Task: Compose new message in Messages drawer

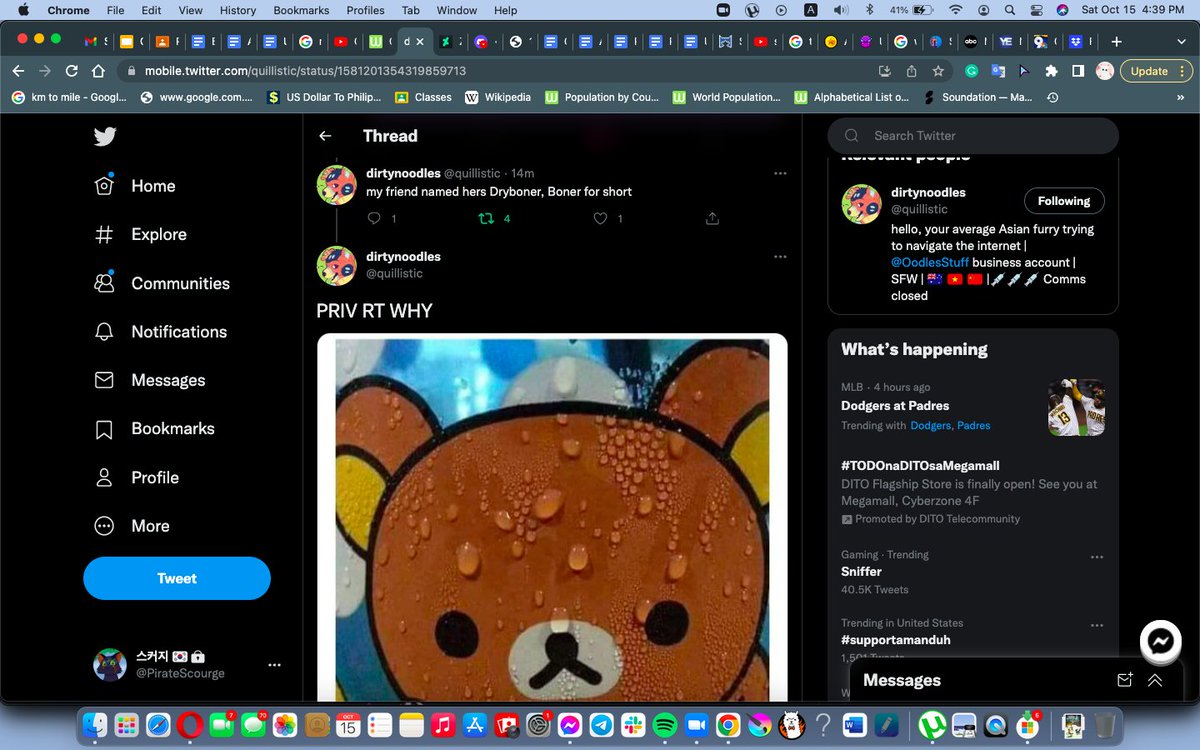Action: tap(1124, 680)
